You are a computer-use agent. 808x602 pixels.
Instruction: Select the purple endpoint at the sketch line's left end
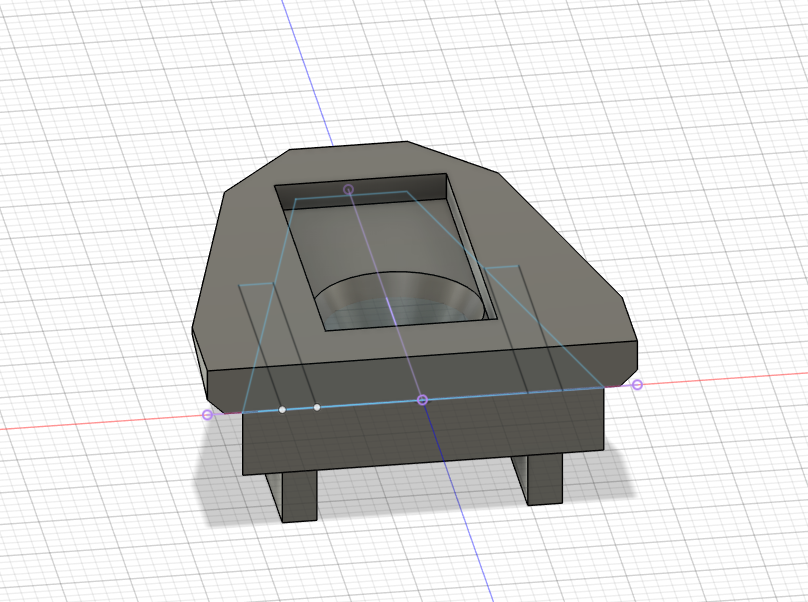[207, 414]
